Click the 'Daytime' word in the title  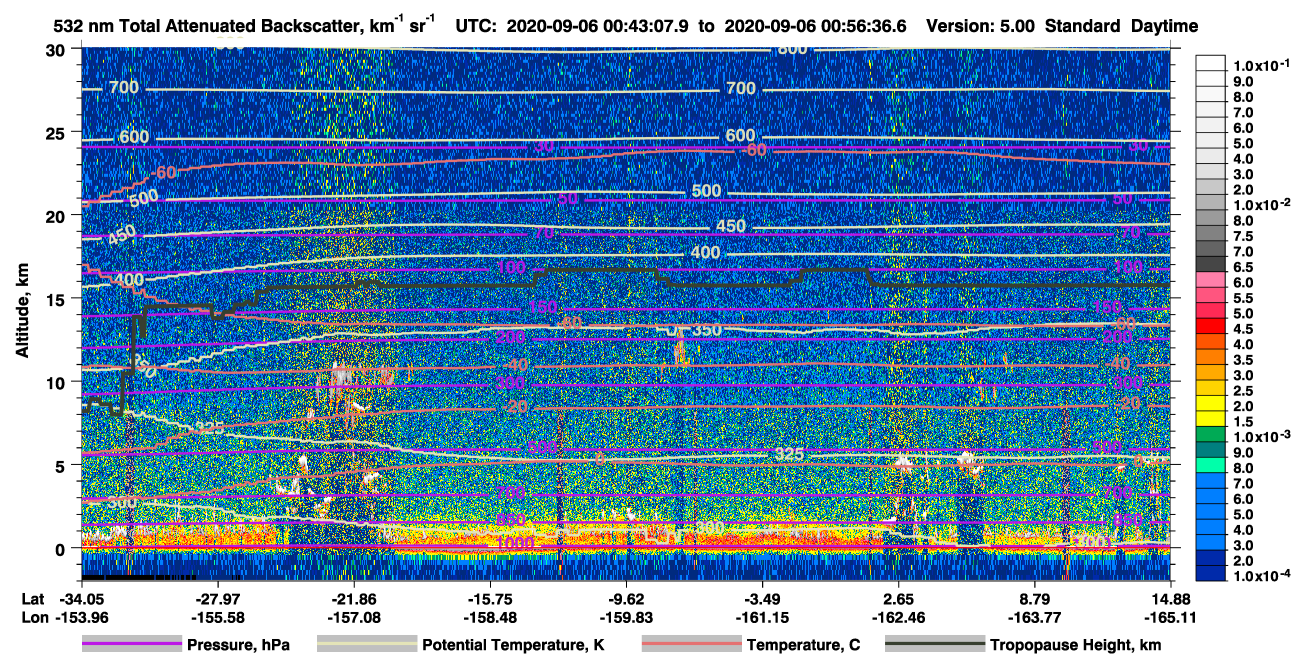click(1164, 26)
